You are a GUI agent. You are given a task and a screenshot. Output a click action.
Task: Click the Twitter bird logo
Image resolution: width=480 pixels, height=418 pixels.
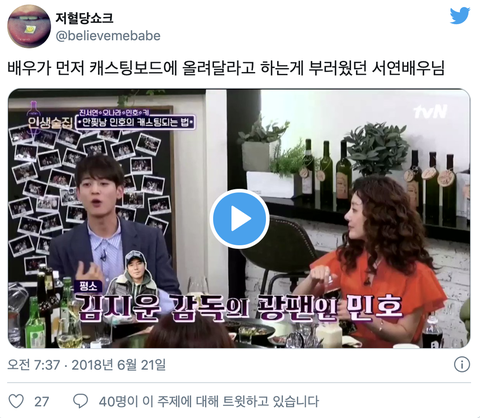pyautogui.click(x=460, y=16)
